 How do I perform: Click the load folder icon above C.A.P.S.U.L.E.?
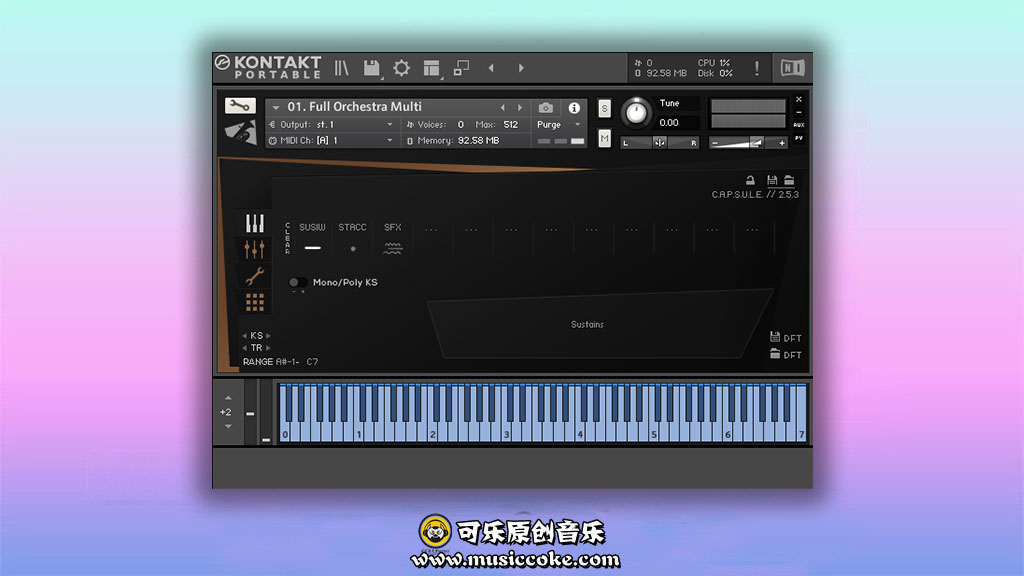pos(789,180)
